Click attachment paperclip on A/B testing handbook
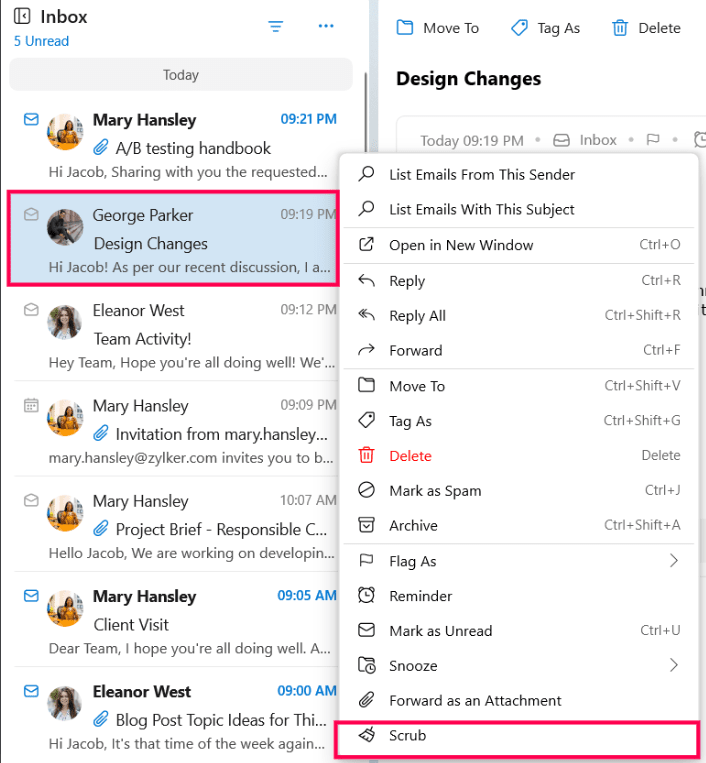The height and width of the screenshot is (763, 706). pyautogui.click(x=101, y=147)
